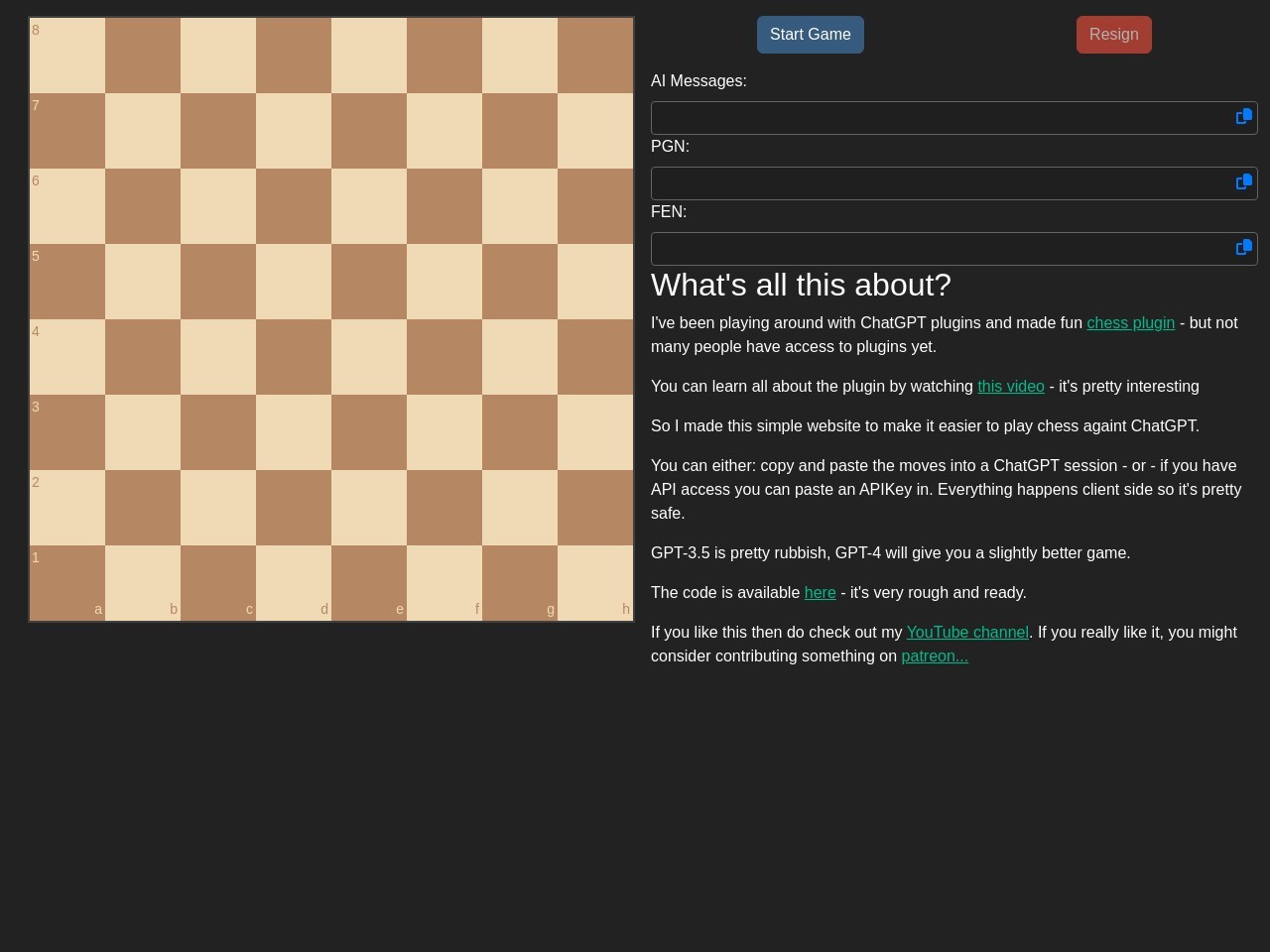Click chessboard square e7
1270x952 pixels.
369,131
